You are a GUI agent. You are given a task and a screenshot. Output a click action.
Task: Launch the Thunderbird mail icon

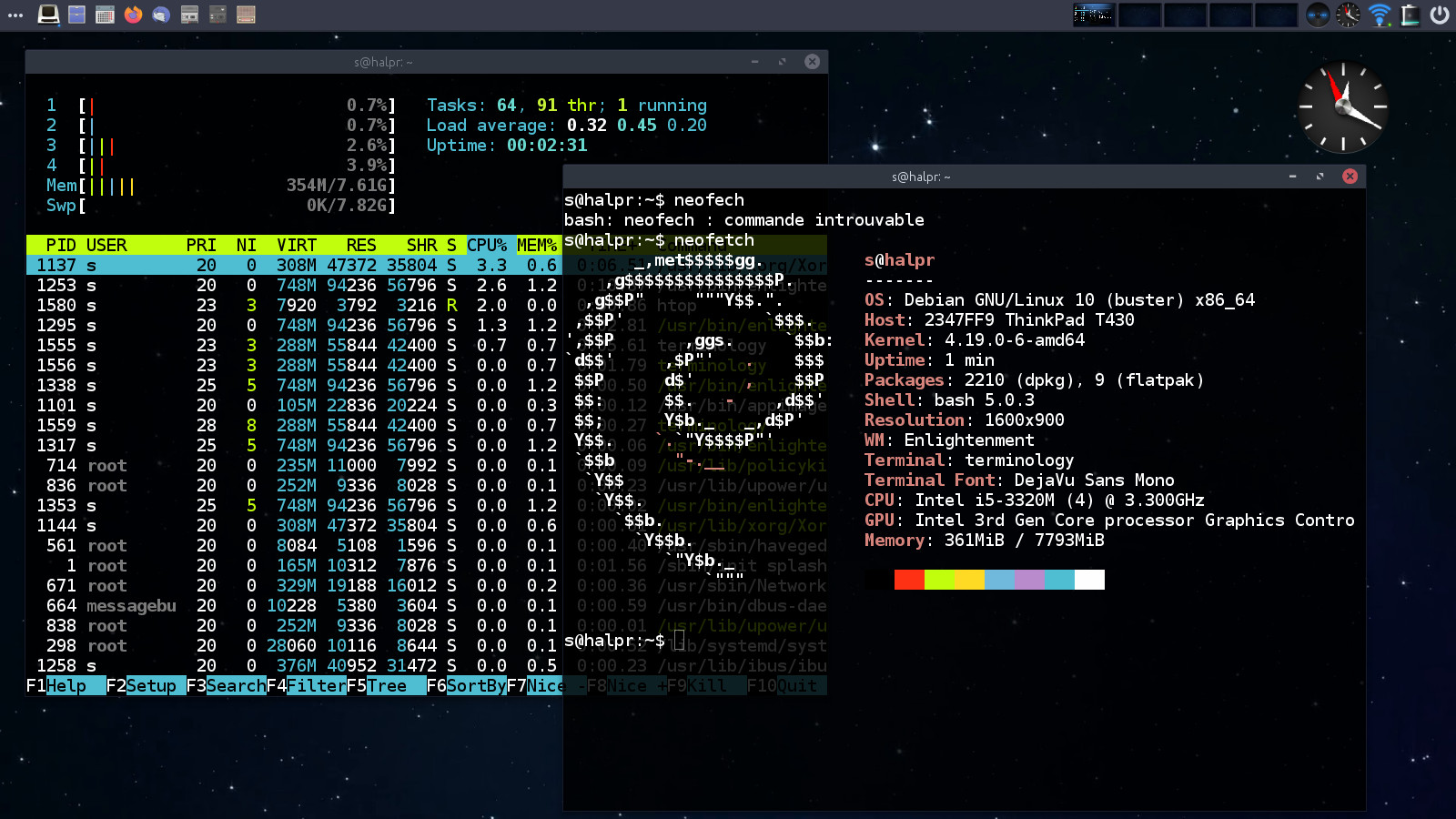point(160,15)
